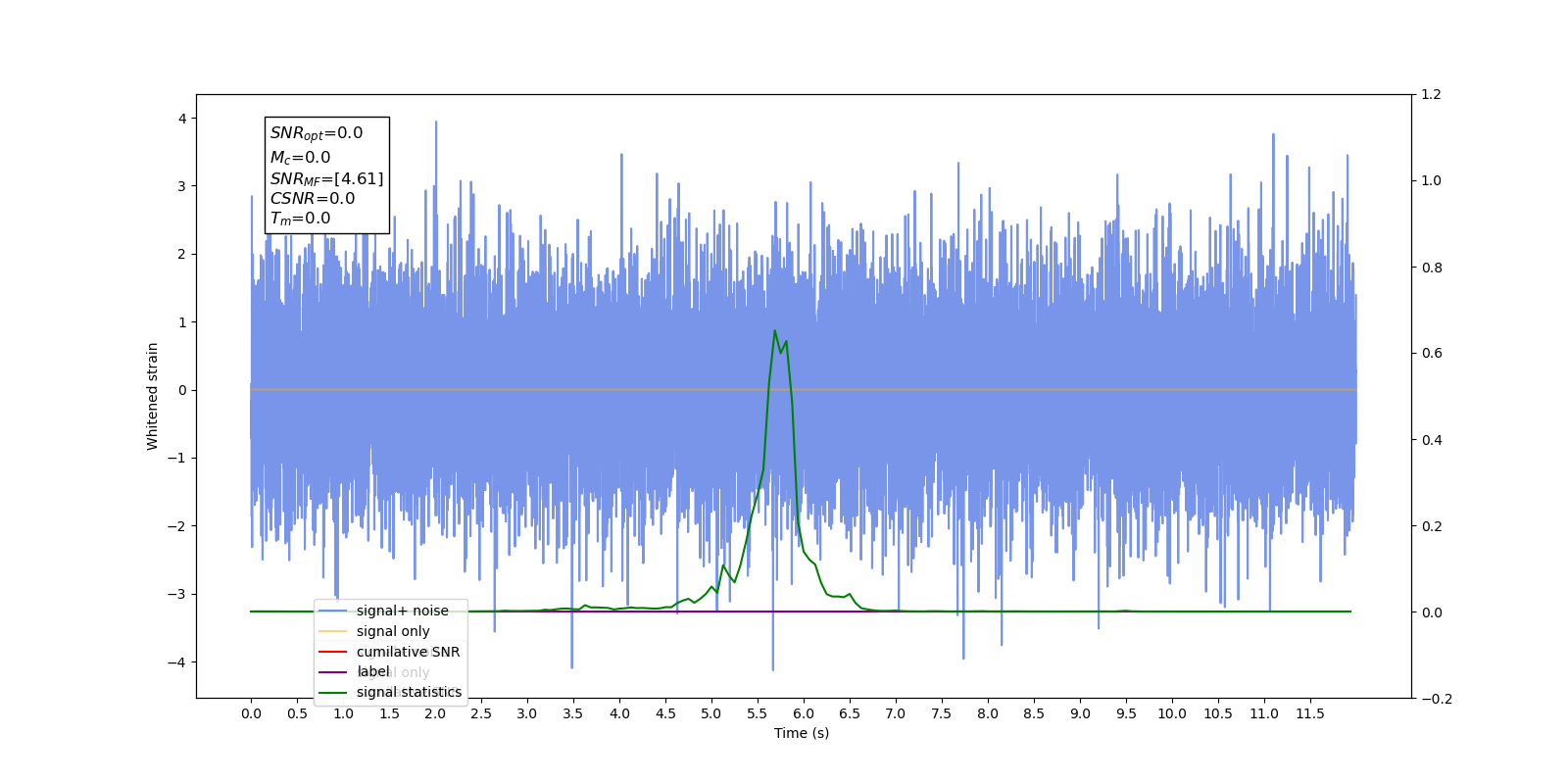Image resolution: width=1568 pixels, height=784 pixels.
Task: Click the x-axis tick label 9.0
Action: [x=1080, y=713]
